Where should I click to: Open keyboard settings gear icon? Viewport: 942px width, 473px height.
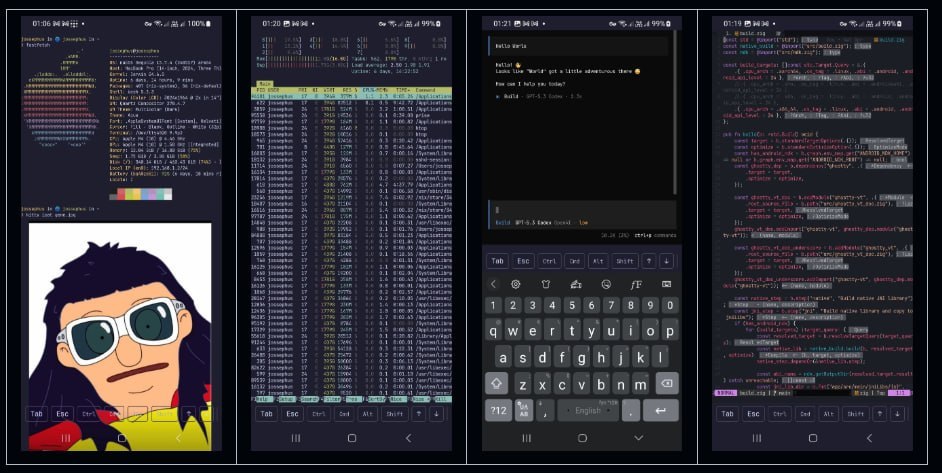(x=515, y=284)
